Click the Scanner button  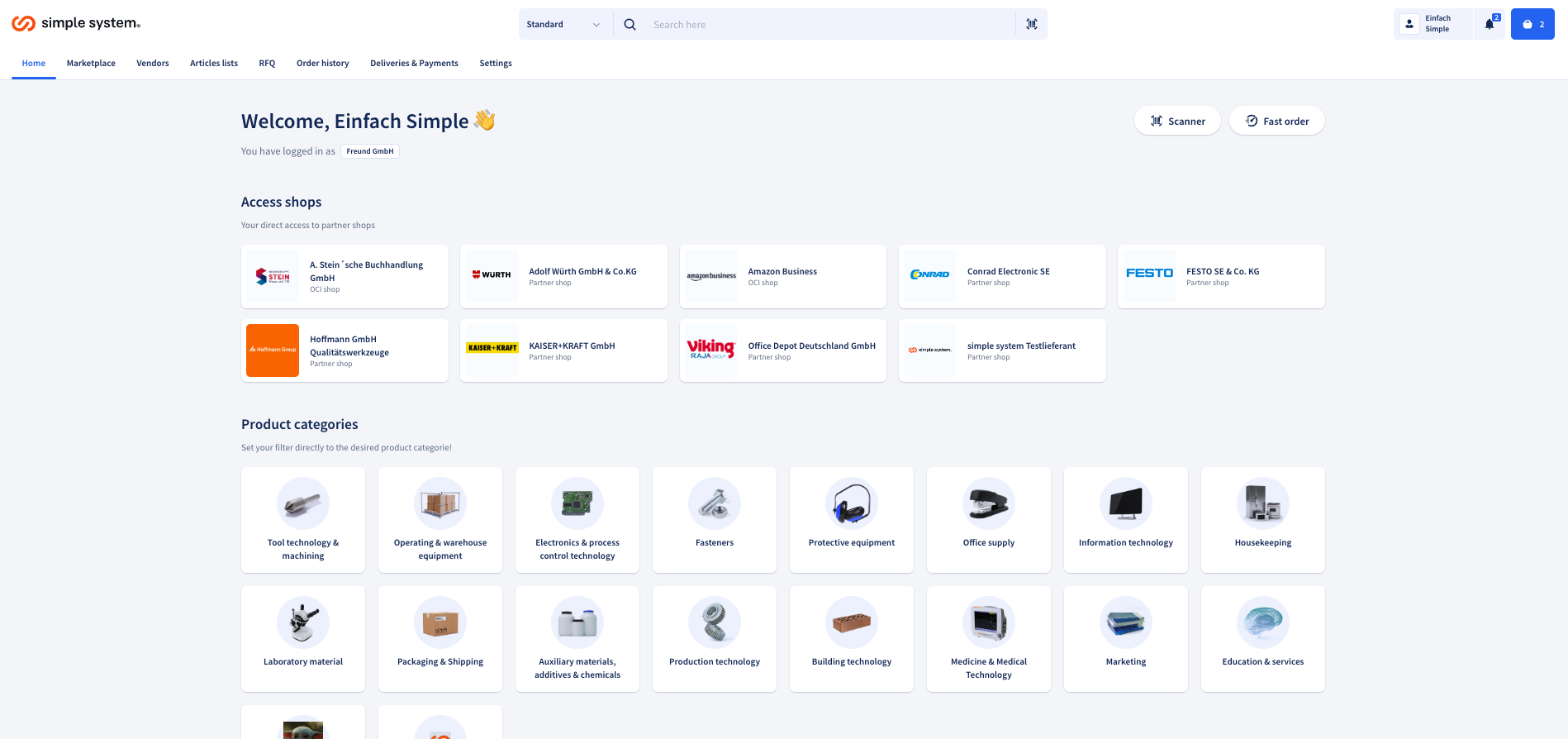pos(1177,122)
